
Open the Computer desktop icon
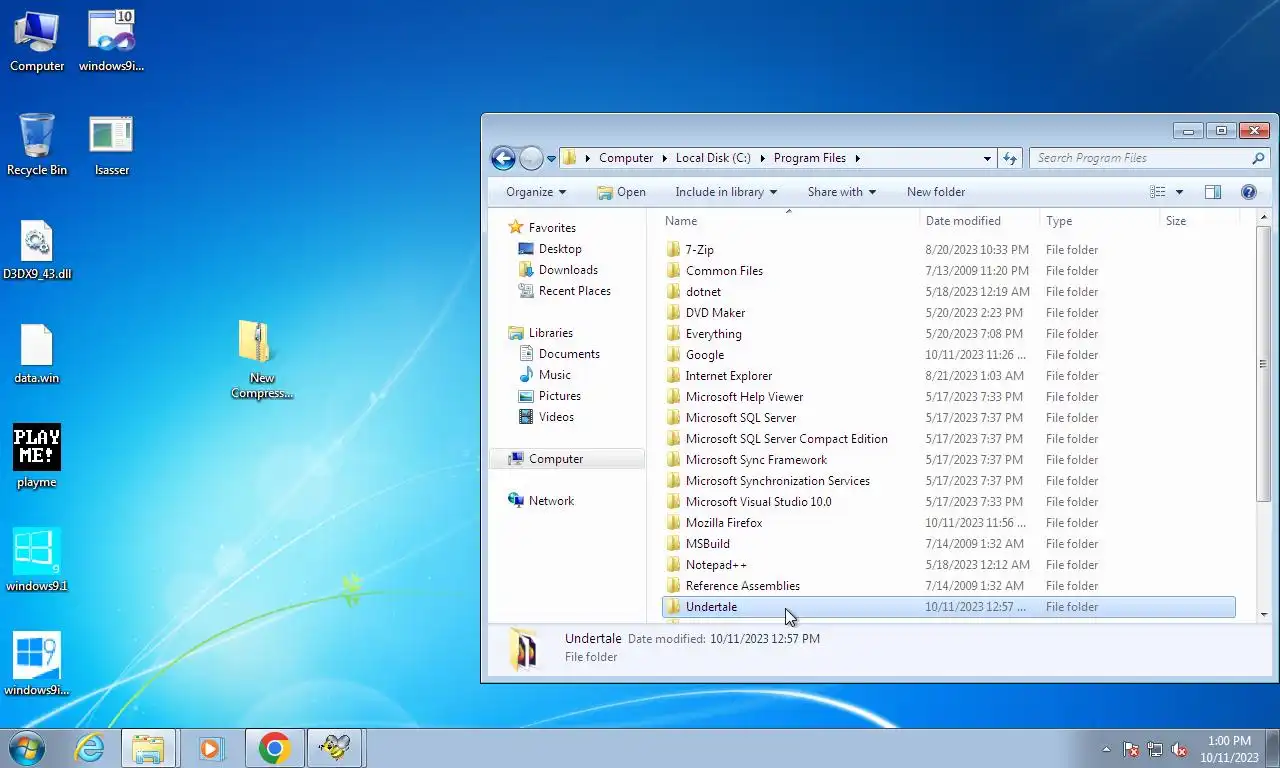(37, 42)
